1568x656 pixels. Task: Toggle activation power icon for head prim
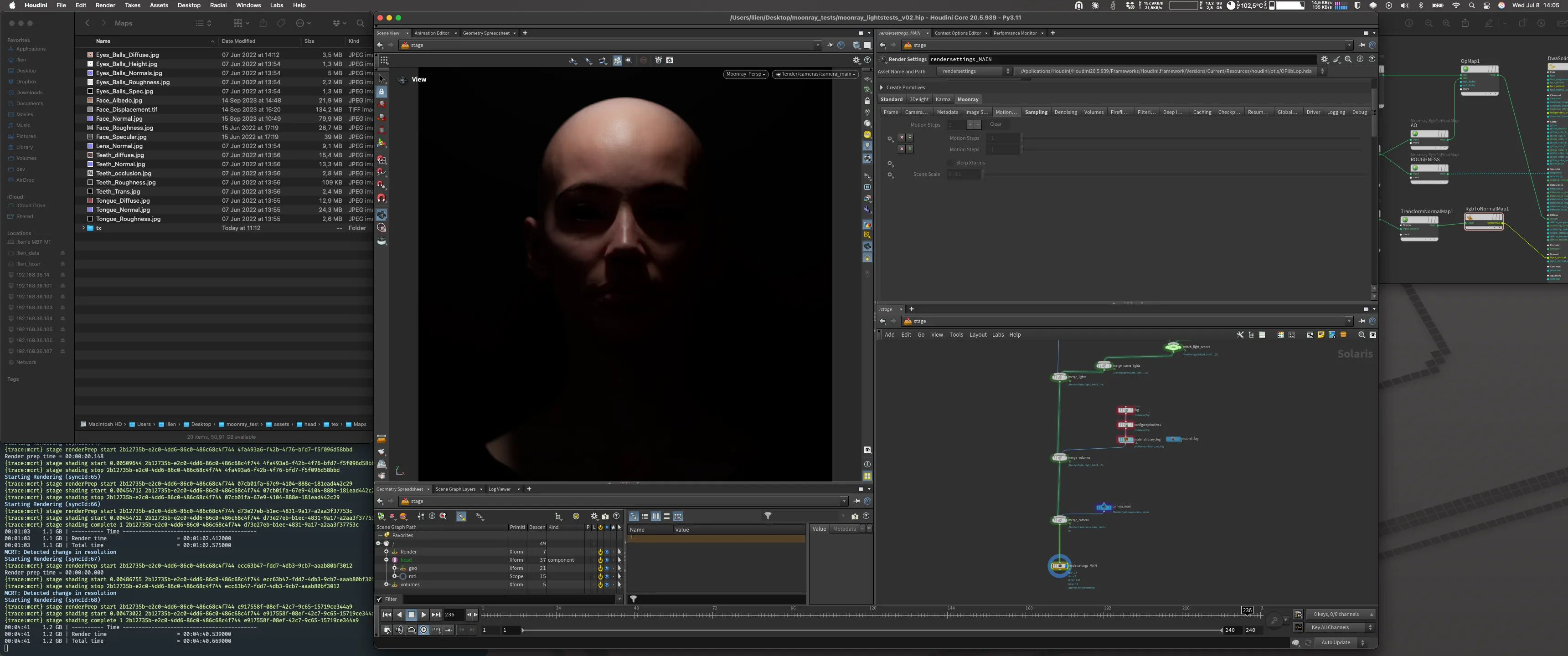pyautogui.click(x=600, y=560)
